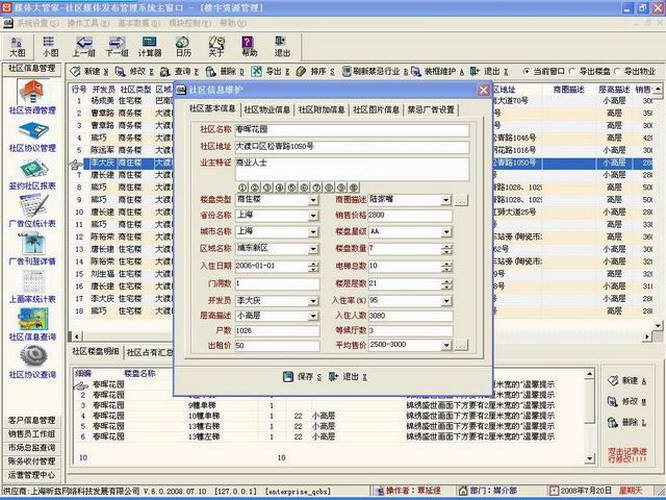Viewport: 666px width, 500px height.
Task: Adjust the 楼盘数量 spinner arrows
Action: point(446,249)
